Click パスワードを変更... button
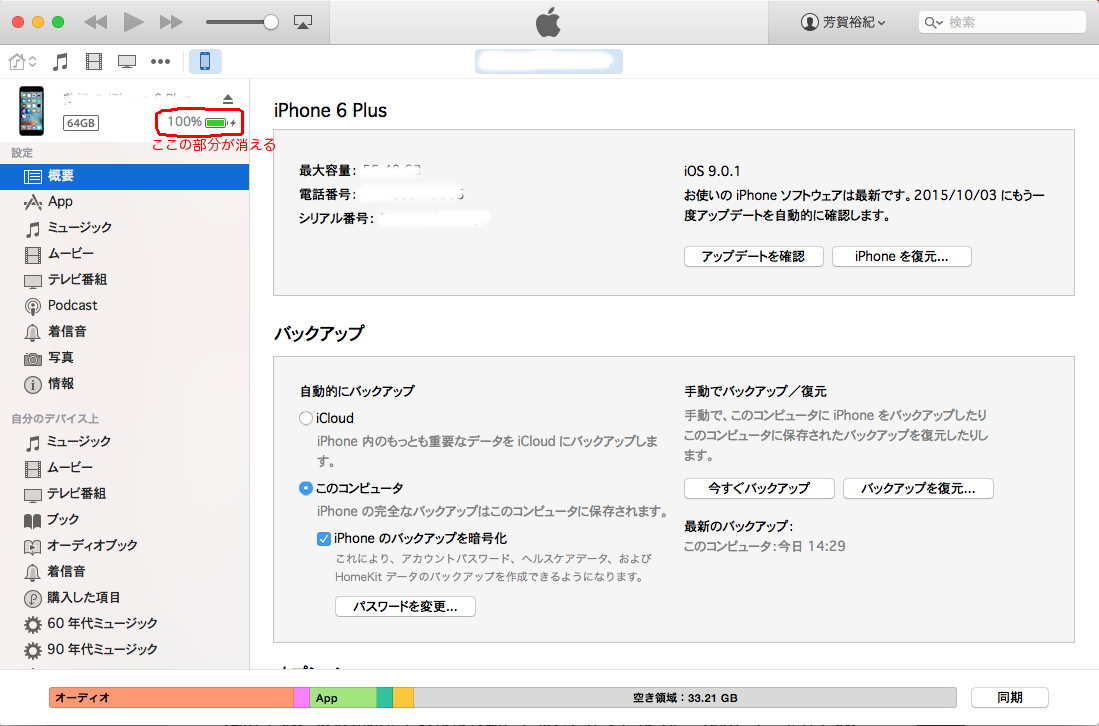Viewport: 1099px width, 726px height. [x=405, y=607]
